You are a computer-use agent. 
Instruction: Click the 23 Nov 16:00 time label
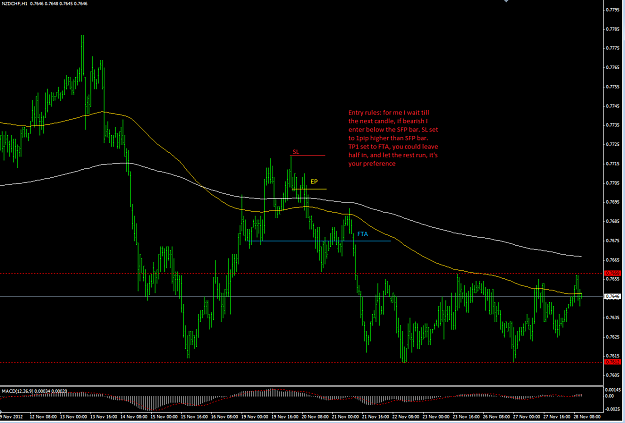pyautogui.click(x=465, y=417)
